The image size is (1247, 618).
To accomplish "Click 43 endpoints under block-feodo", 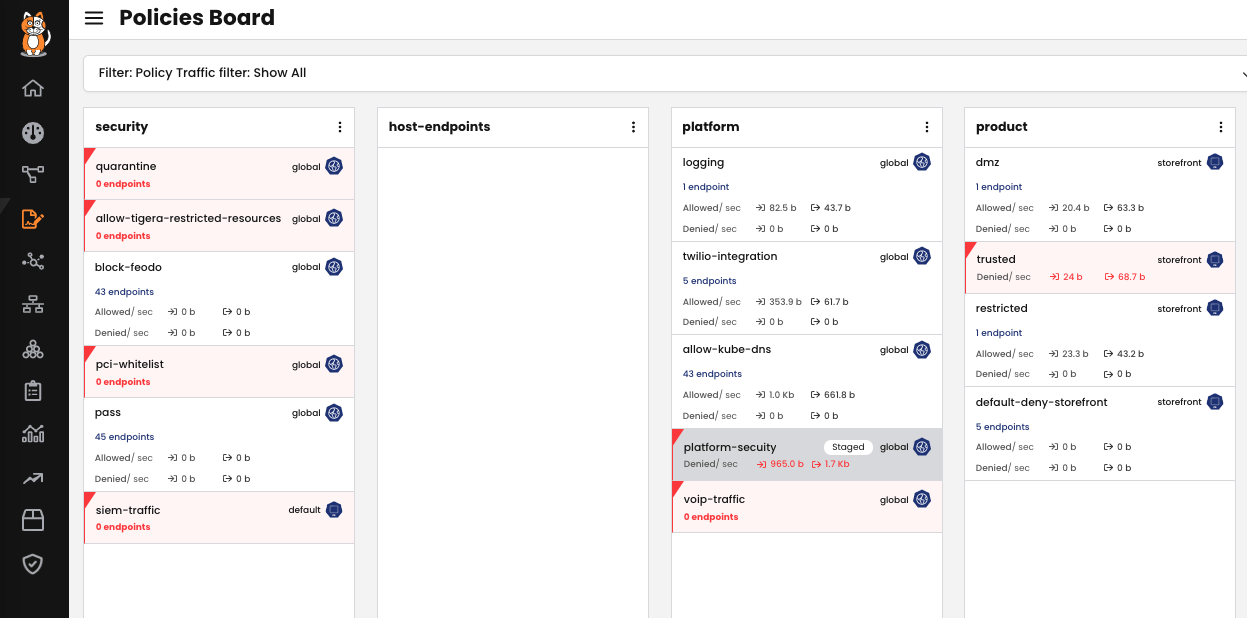I will 124,292.
